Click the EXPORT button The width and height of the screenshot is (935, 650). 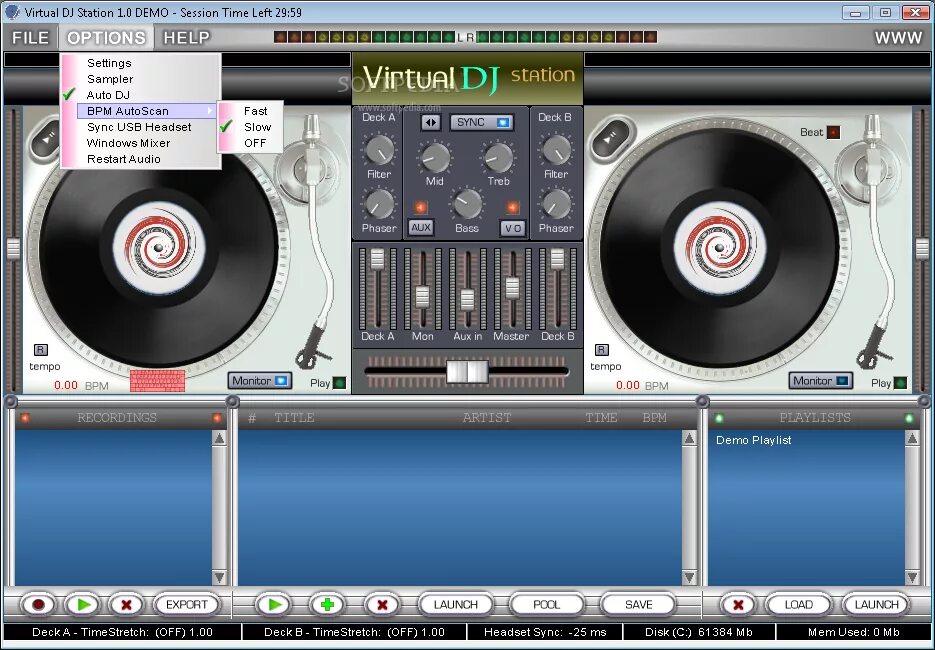coord(187,605)
